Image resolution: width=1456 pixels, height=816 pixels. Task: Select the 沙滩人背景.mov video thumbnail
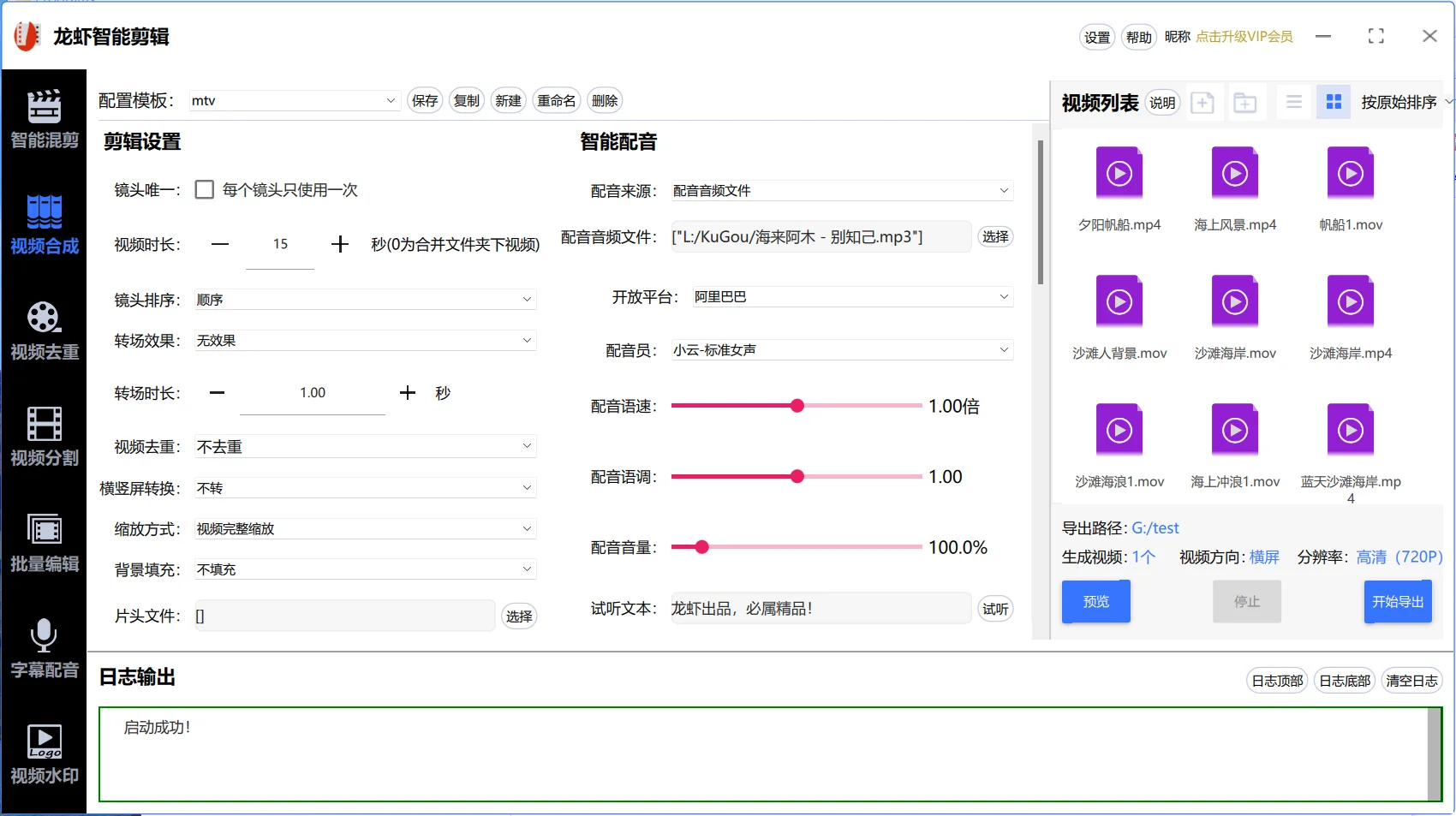click(1119, 302)
